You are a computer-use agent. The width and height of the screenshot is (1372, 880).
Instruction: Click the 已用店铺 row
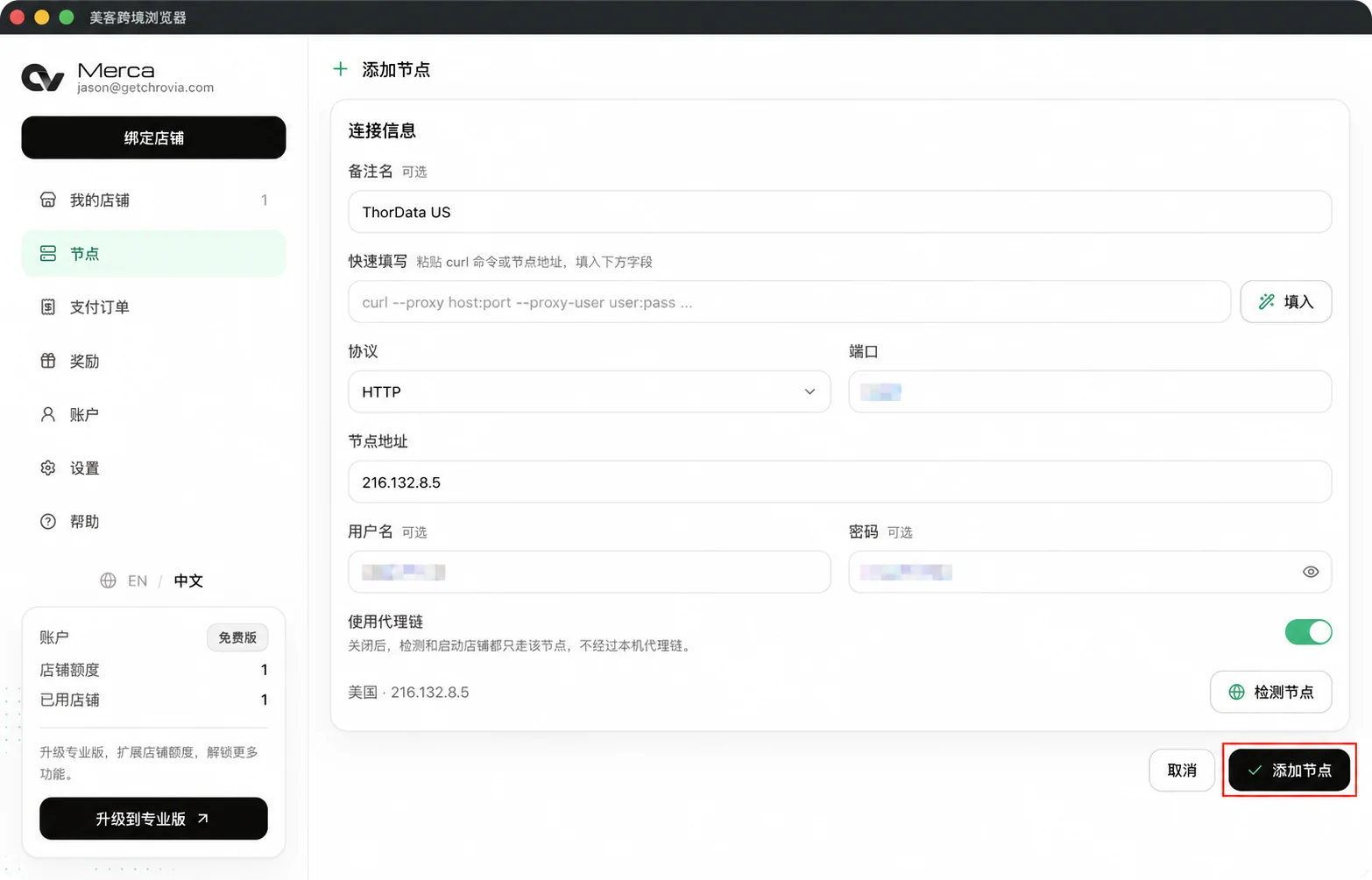pos(153,700)
